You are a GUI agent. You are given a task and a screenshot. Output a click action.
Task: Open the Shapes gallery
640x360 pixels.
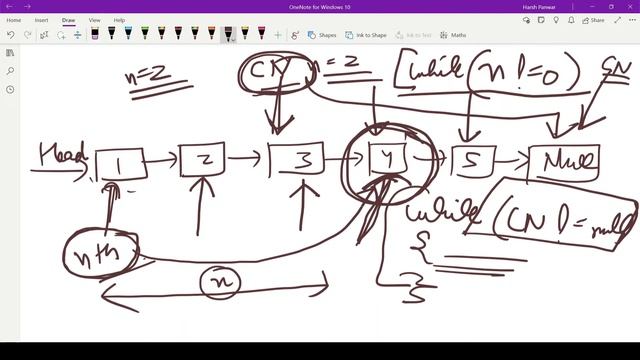pyautogui.click(x=322, y=35)
